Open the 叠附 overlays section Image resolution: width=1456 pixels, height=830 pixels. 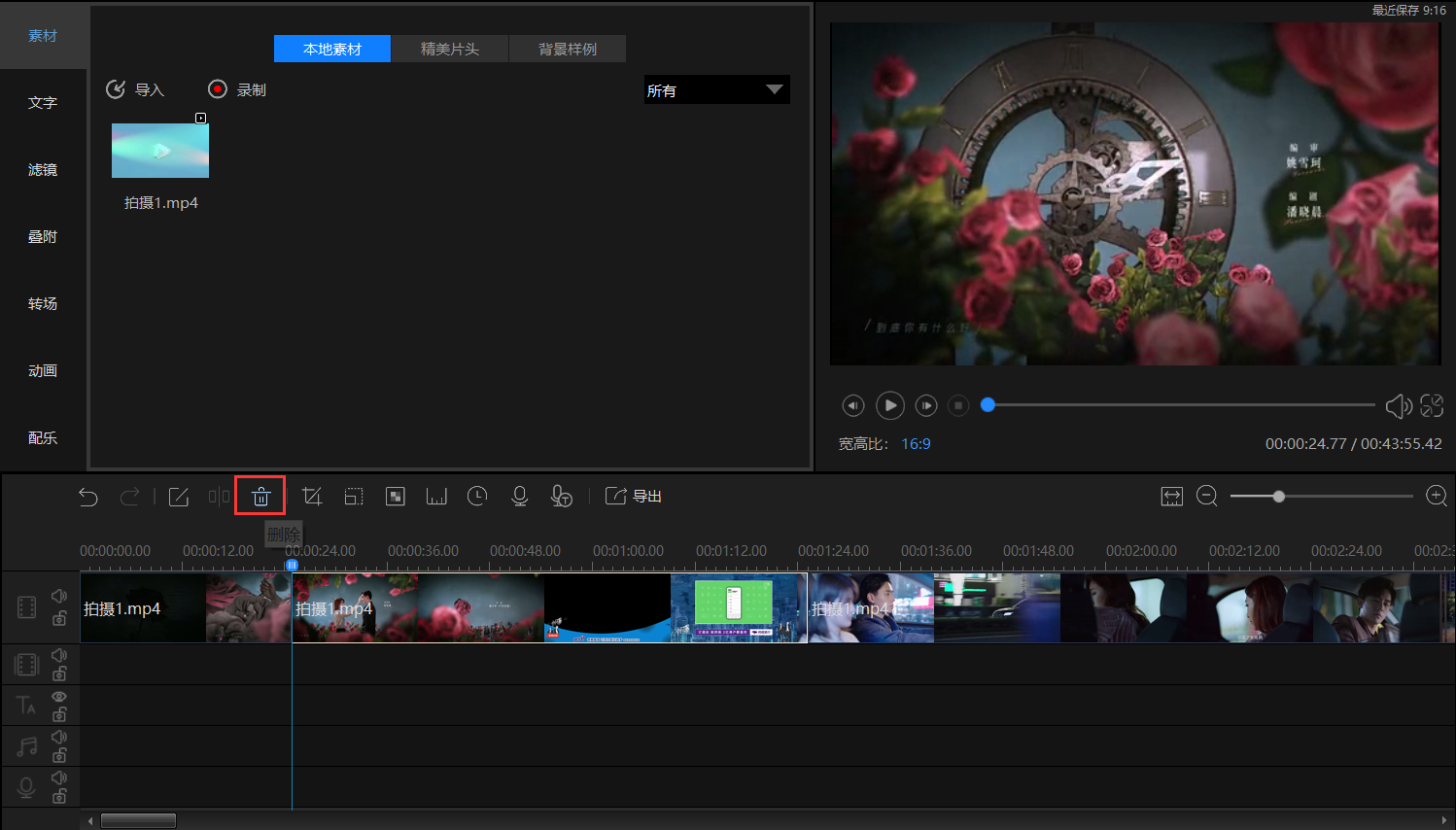tap(43, 237)
